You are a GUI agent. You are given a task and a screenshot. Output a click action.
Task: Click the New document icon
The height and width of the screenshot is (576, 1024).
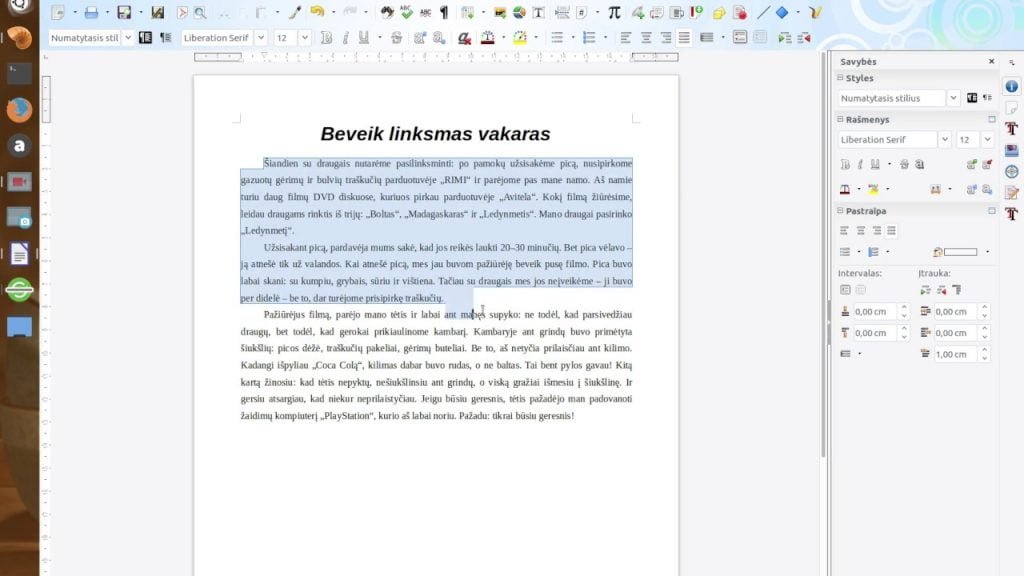pos(58,12)
